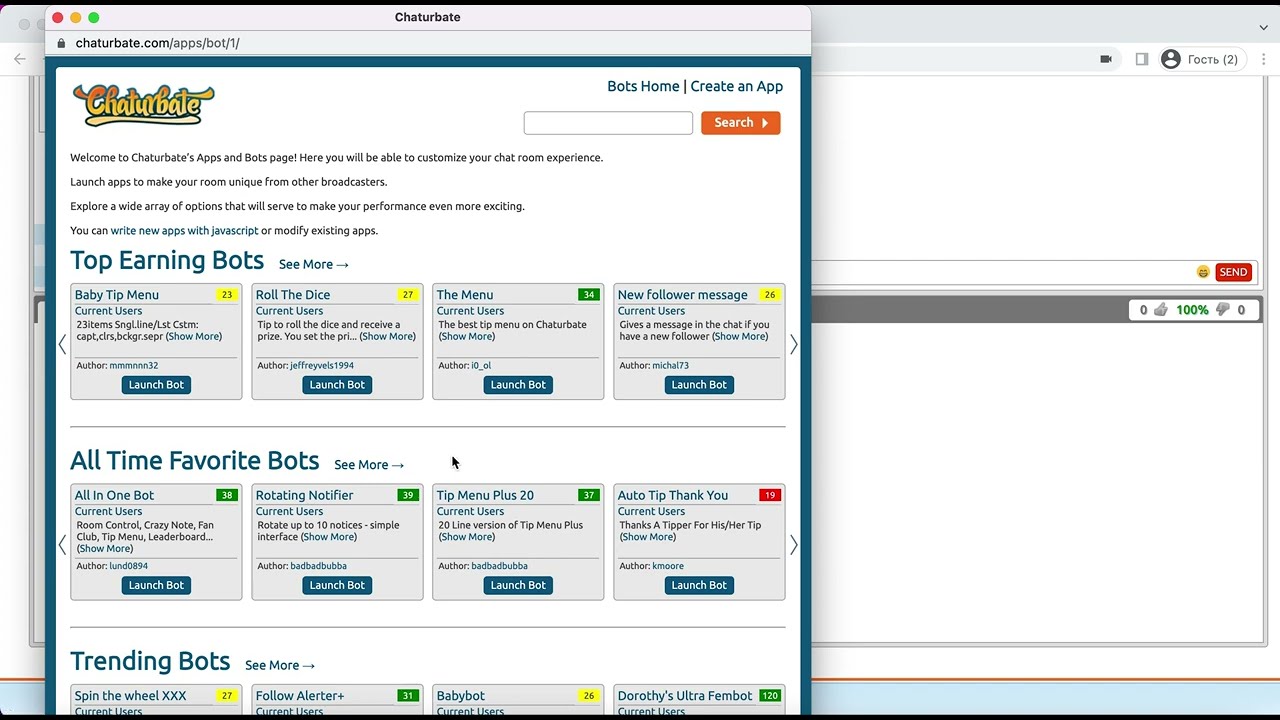Screen dimensions: 1280x720
Task: Open the New follower message title link
Action: click(683, 295)
